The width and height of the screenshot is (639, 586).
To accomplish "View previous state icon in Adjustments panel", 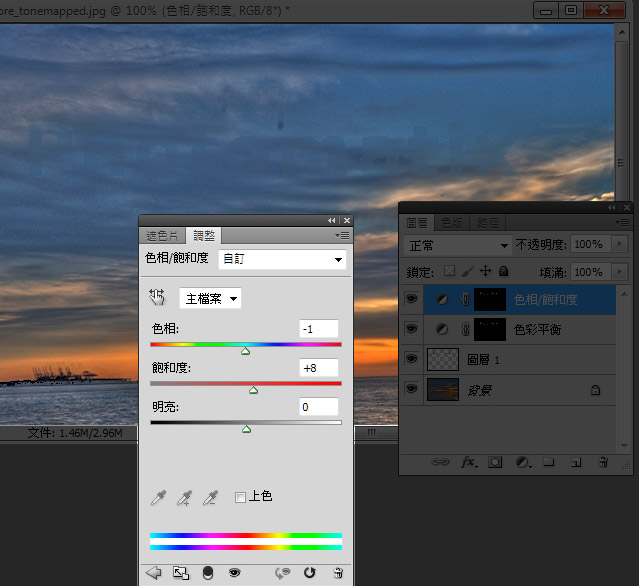I will pyautogui.click(x=282, y=573).
